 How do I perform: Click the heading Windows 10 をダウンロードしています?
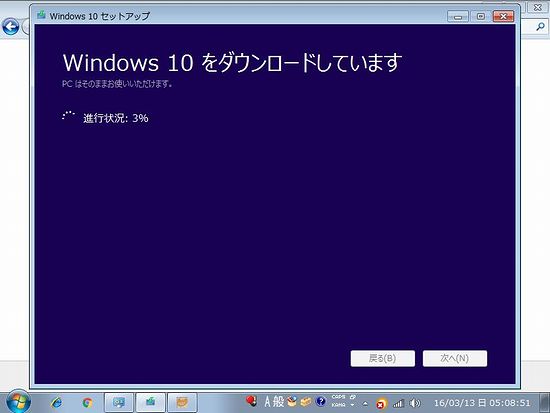[232, 62]
